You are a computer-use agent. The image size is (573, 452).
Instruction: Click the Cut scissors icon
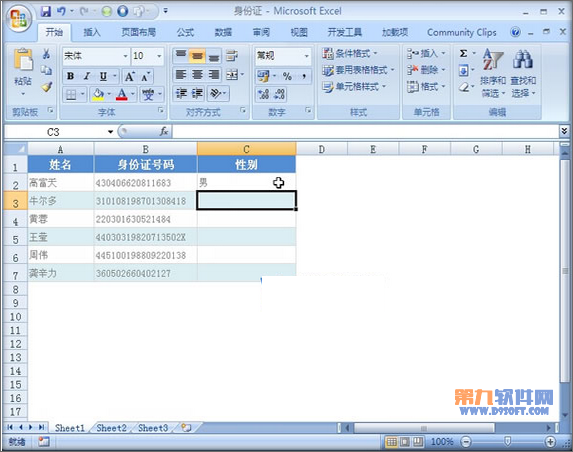[x=46, y=54]
